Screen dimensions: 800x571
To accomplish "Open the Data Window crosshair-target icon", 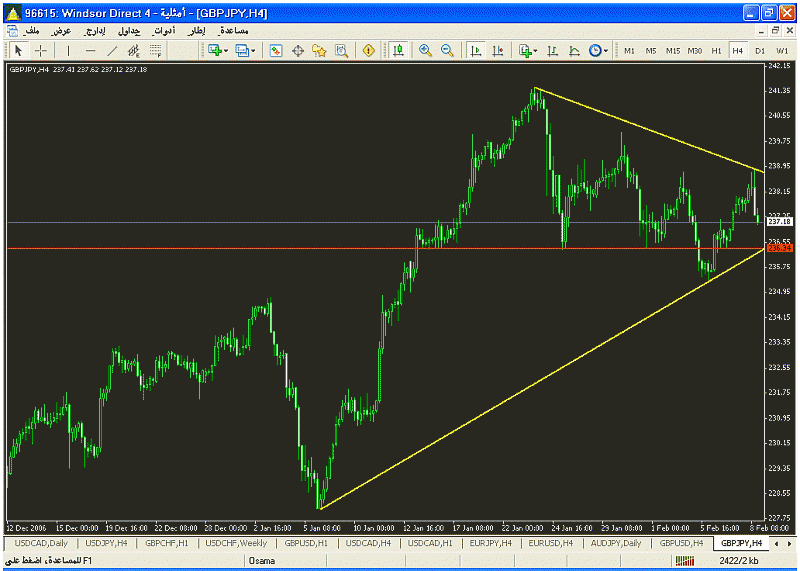I will [298, 51].
